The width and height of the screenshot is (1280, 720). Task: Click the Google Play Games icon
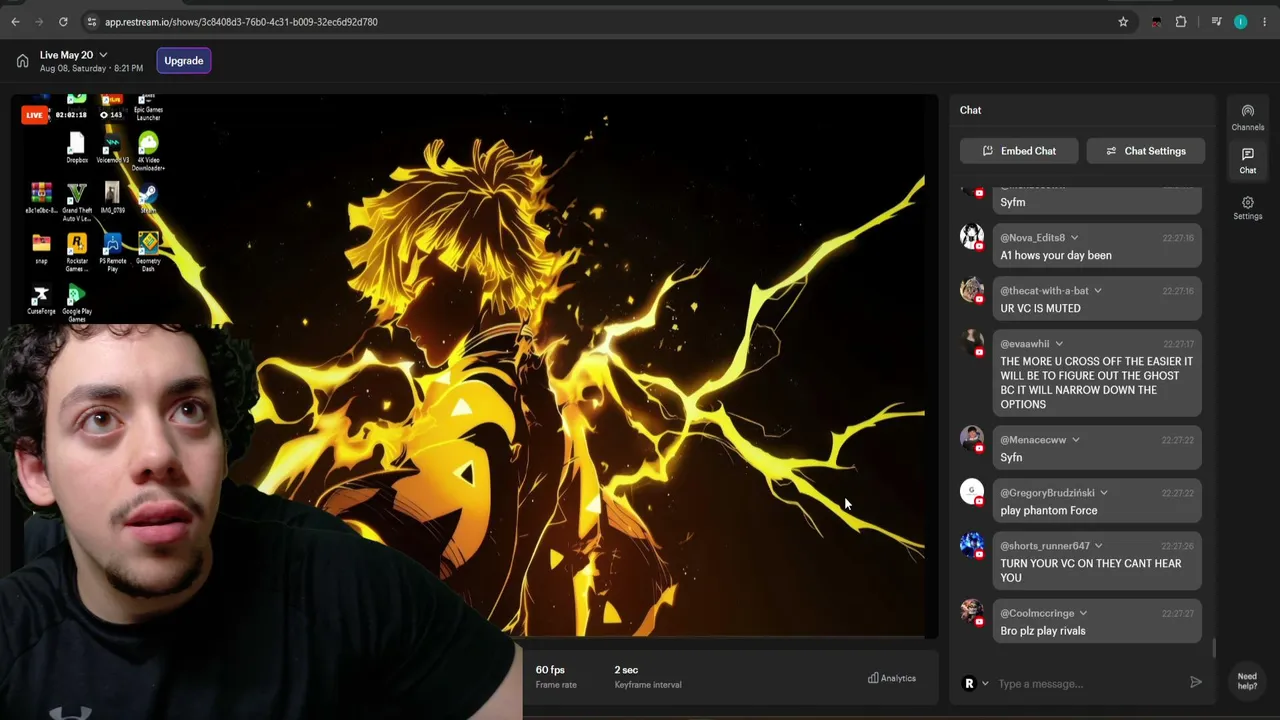[77, 303]
